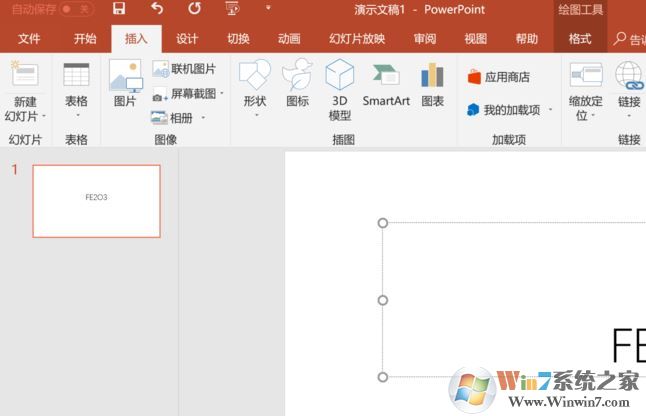Open 应用商店 (Store) add-ins
The width and height of the screenshot is (646, 416).
coord(499,77)
